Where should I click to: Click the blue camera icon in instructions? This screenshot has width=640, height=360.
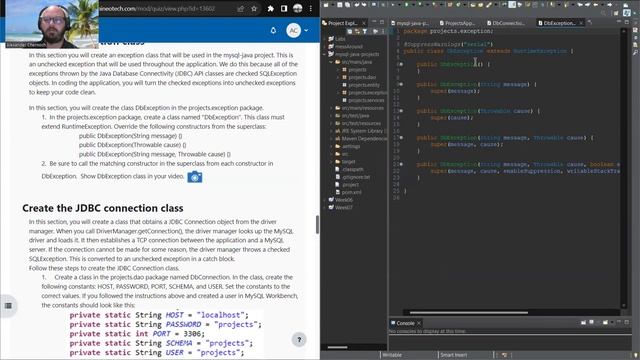195,177
